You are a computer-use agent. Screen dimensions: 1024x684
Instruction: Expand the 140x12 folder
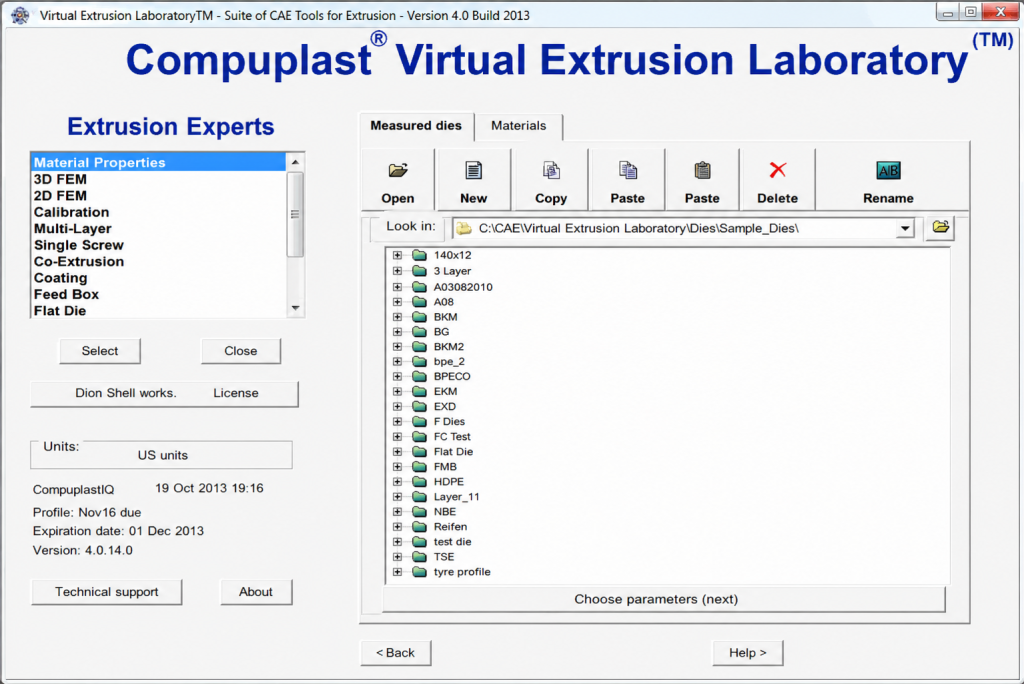pos(397,255)
